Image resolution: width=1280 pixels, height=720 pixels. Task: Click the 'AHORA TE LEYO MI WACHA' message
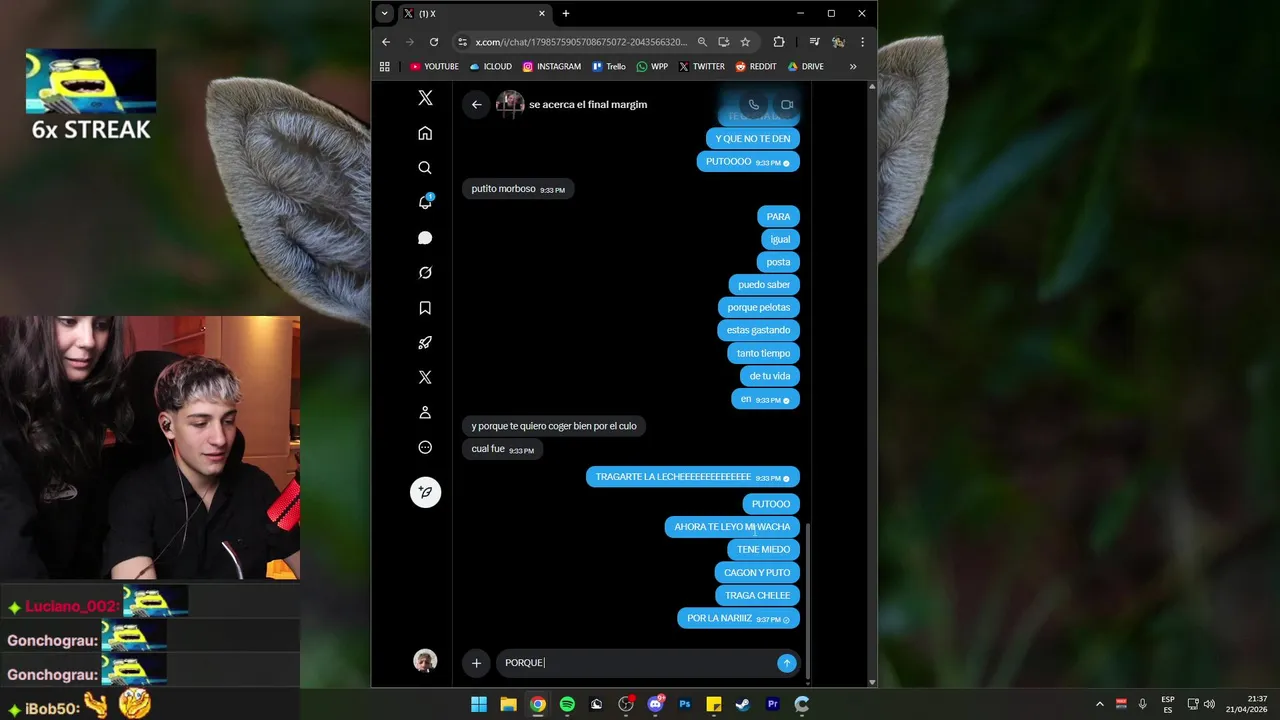(732, 527)
